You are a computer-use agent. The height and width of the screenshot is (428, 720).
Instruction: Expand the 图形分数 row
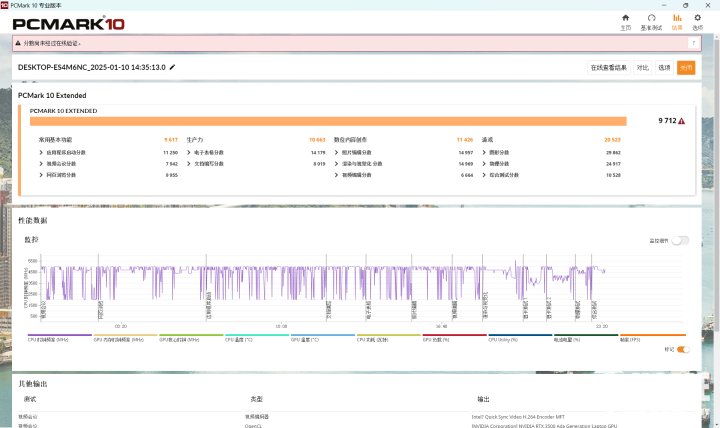484,152
